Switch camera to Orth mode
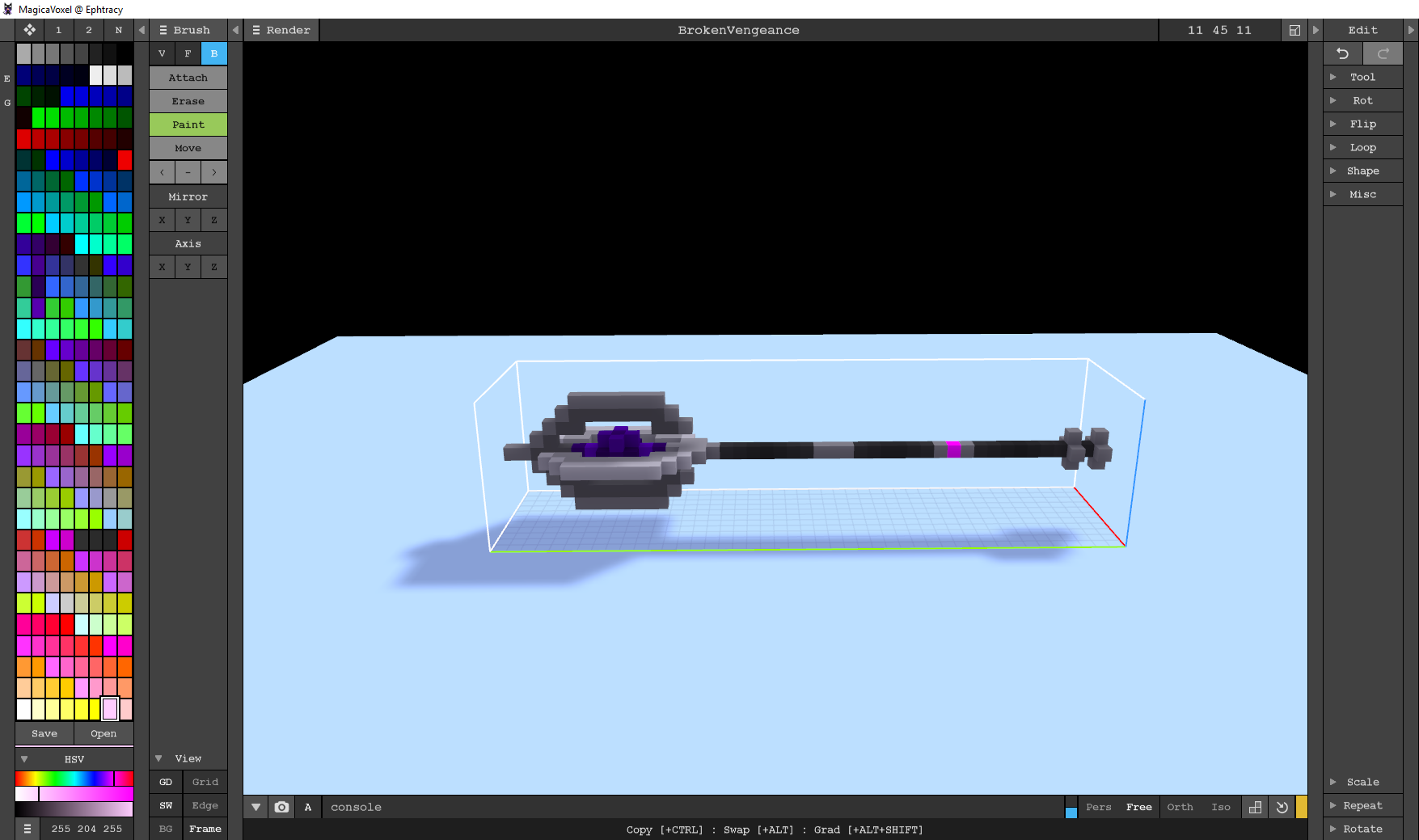 pos(1180,807)
